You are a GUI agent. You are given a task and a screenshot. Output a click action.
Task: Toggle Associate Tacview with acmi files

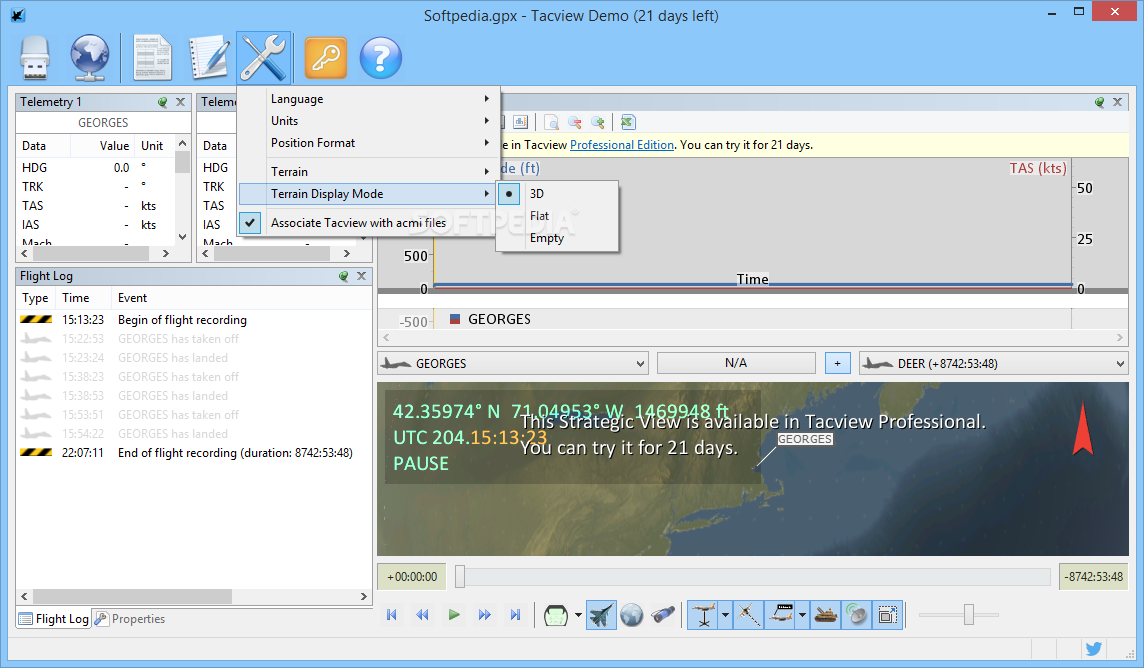[368, 223]
